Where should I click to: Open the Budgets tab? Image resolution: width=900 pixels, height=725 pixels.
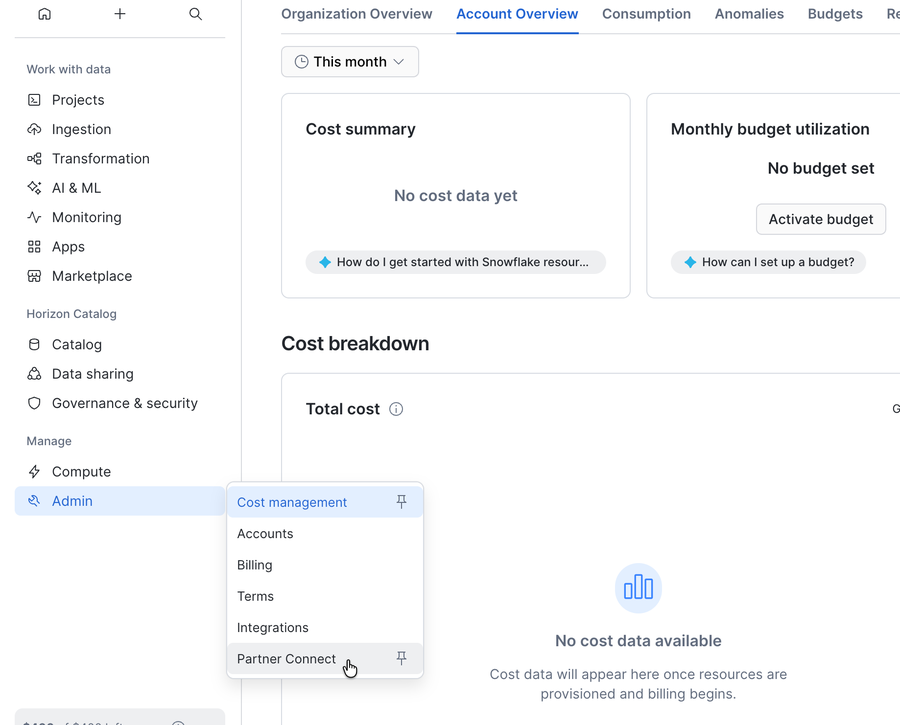pyautogui.click(x=835, y=14)
